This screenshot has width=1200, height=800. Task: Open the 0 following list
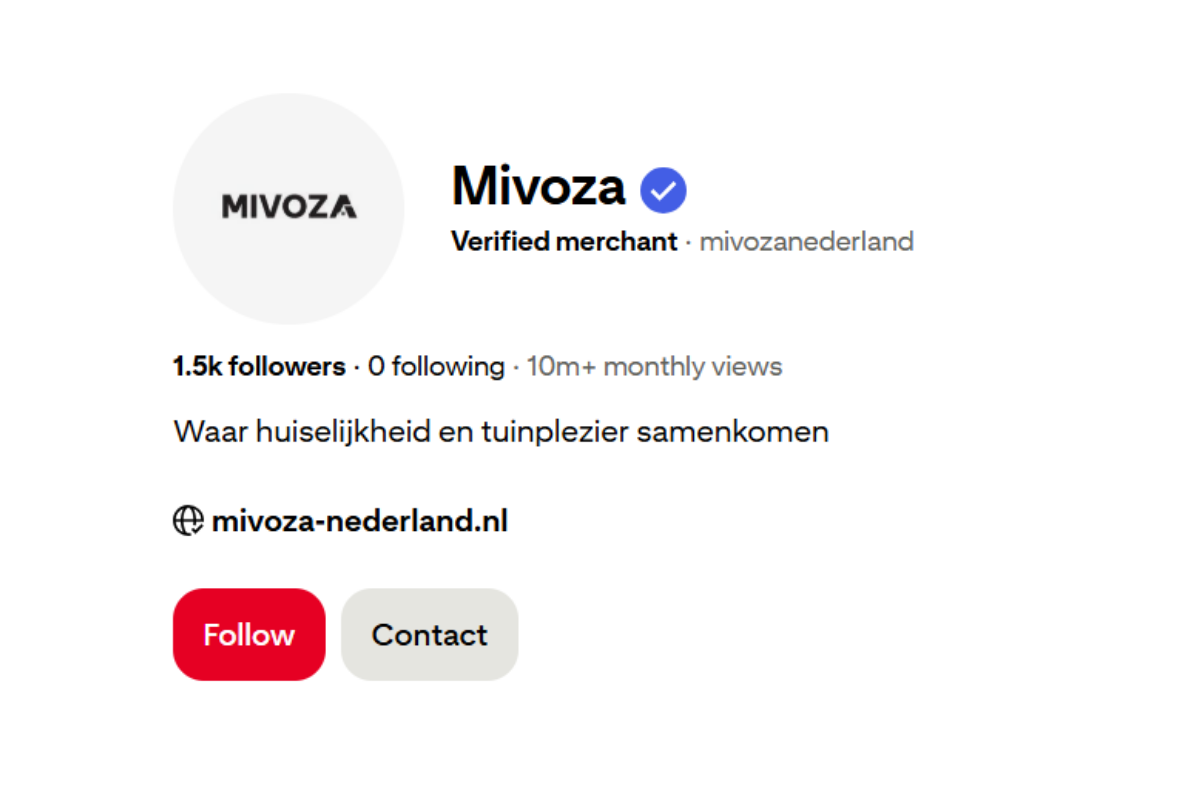[x=436, y=367]
